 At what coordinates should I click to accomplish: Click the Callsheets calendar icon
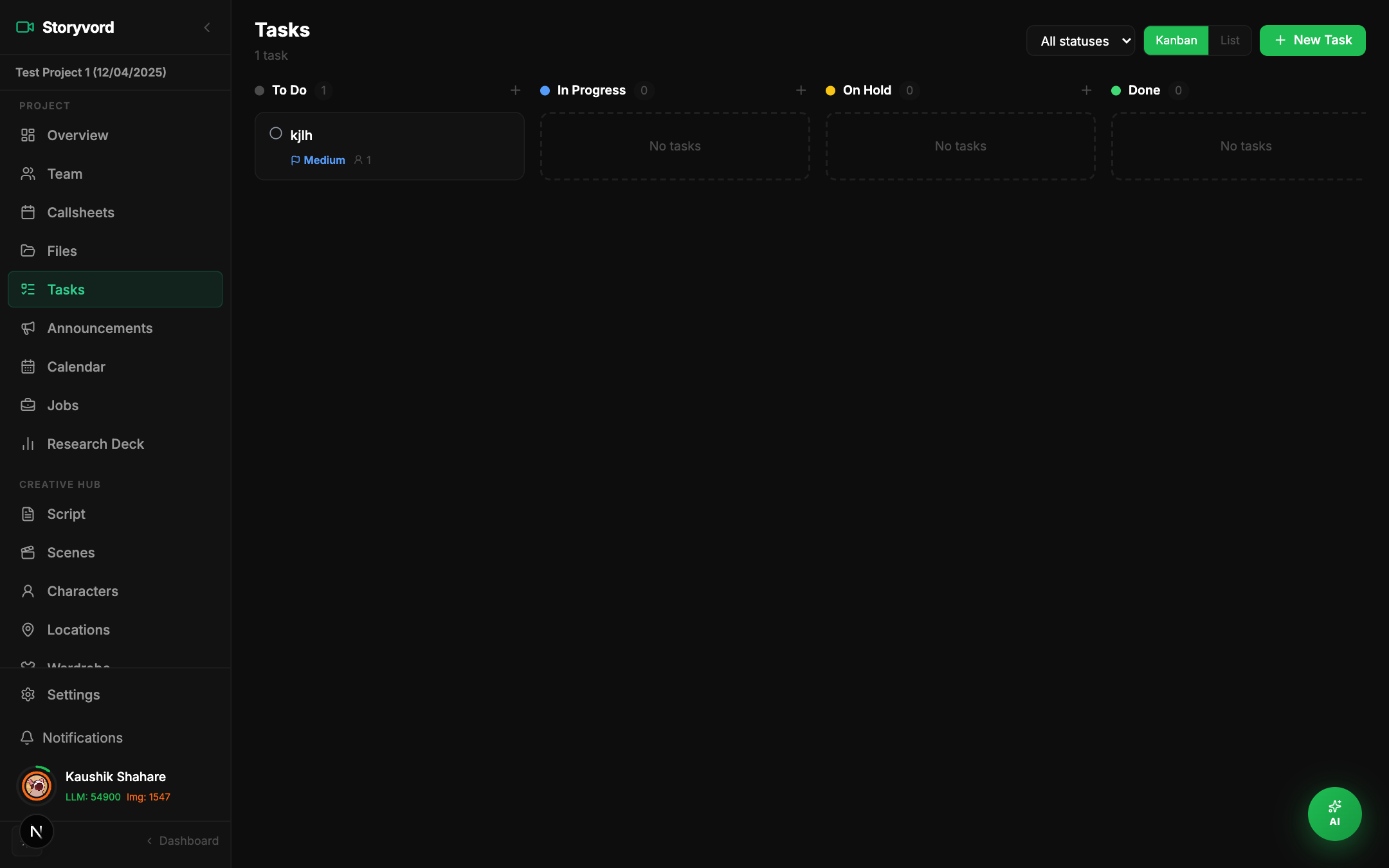pyautogui.click(x=28, y=212)
